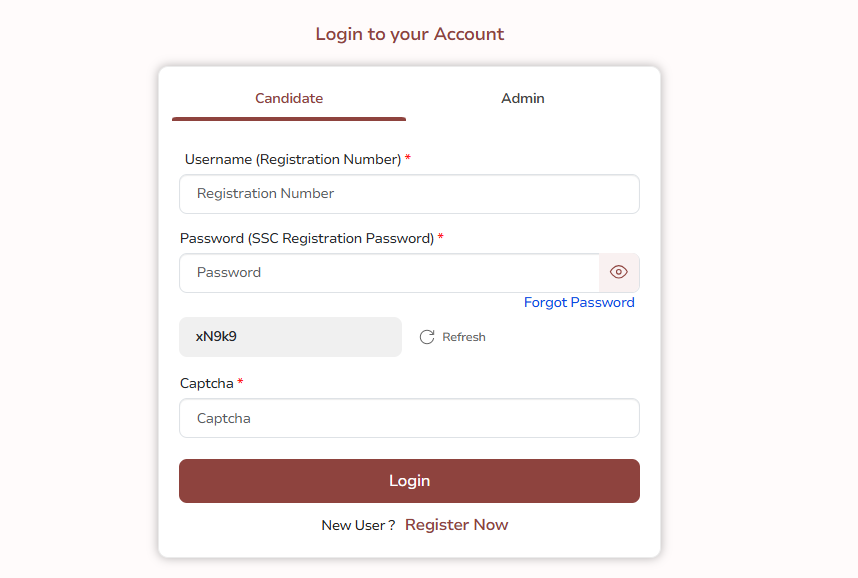Click the captcha image showing xN9k9

(290, 336)
